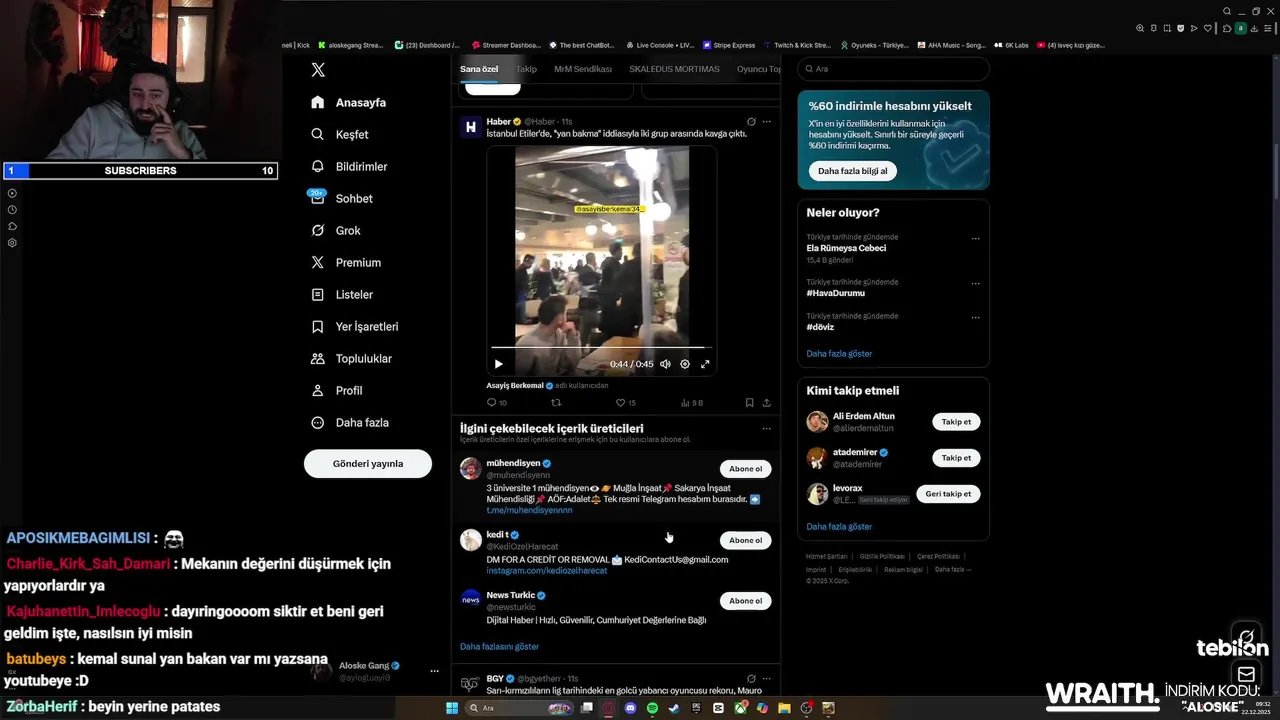Screen dimensions: 1280x720
Task: Open more options on BGY tweet
Action: 767,679
